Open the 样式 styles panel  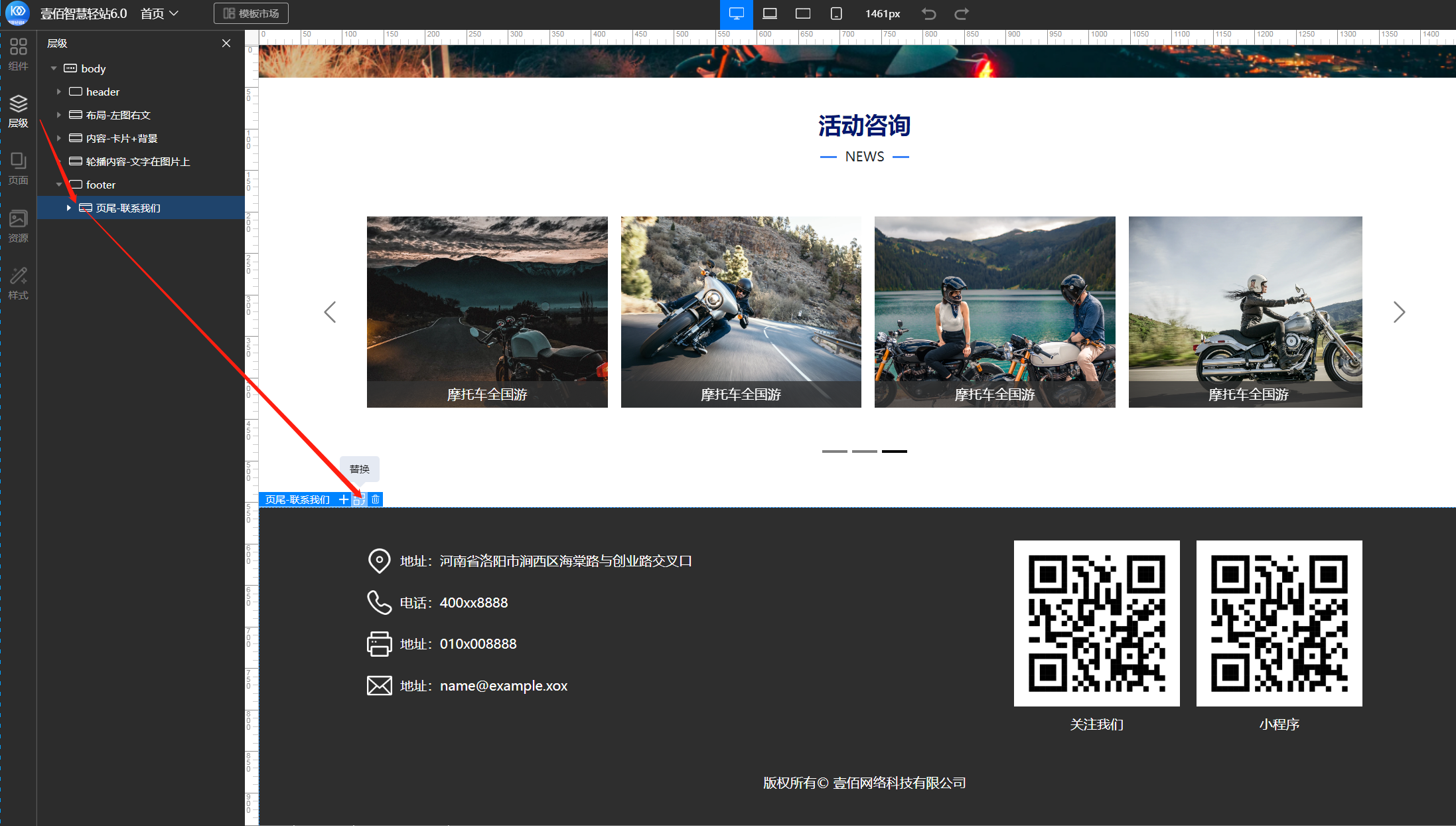click(x=18, y=284)
